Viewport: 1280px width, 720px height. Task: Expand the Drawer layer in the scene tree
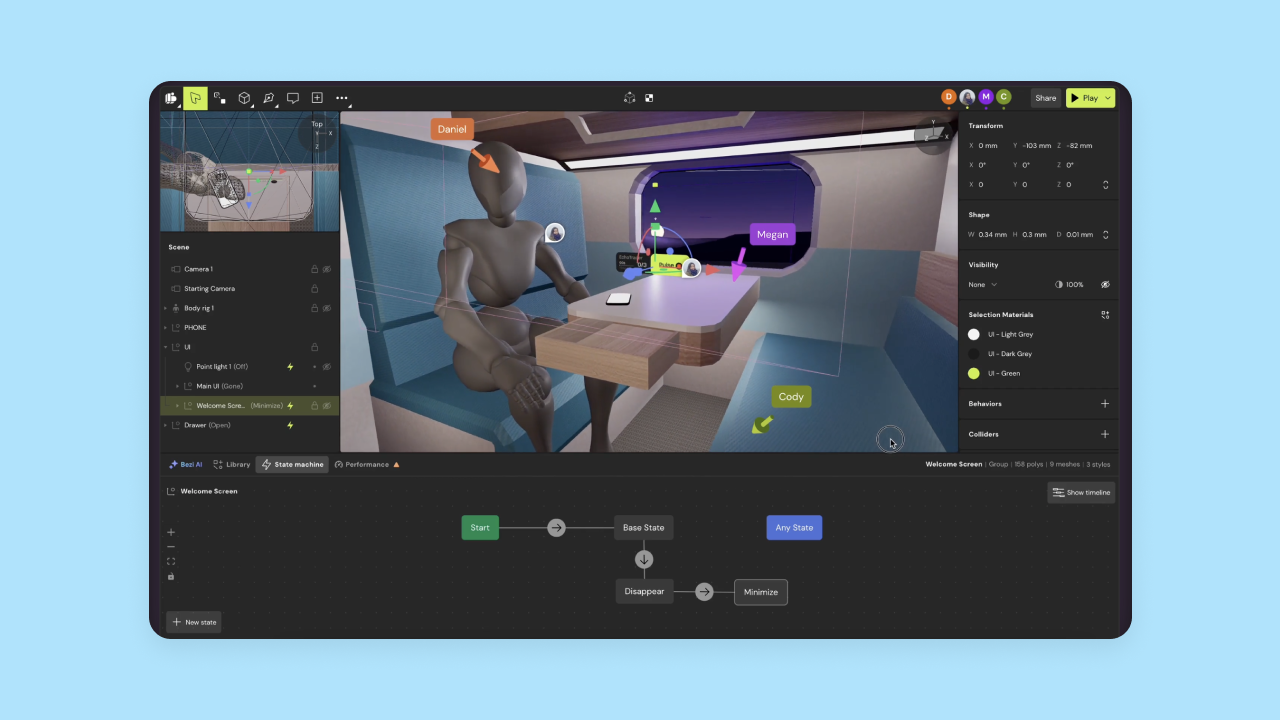165,425
